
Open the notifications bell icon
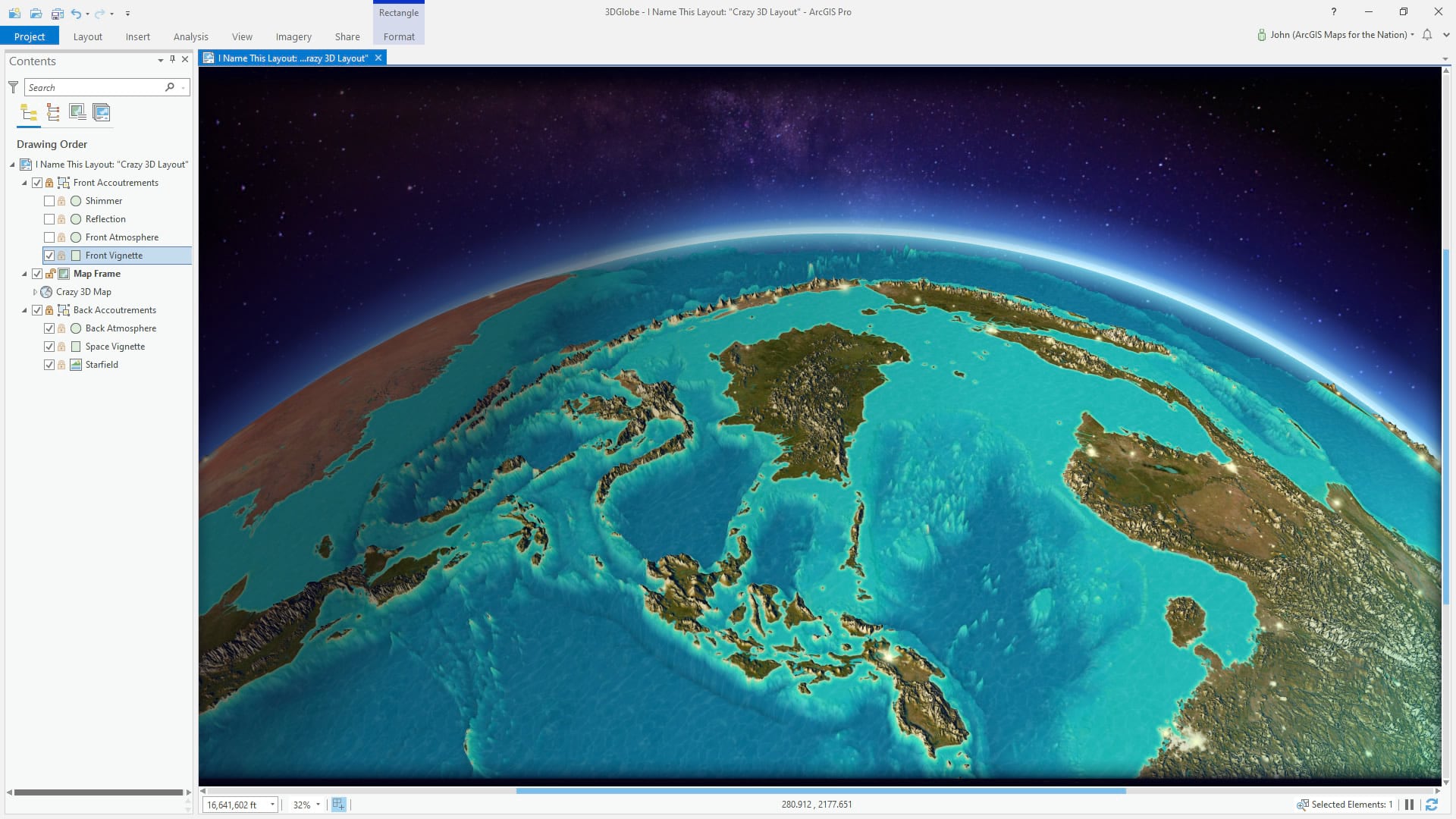[1427, 35]
